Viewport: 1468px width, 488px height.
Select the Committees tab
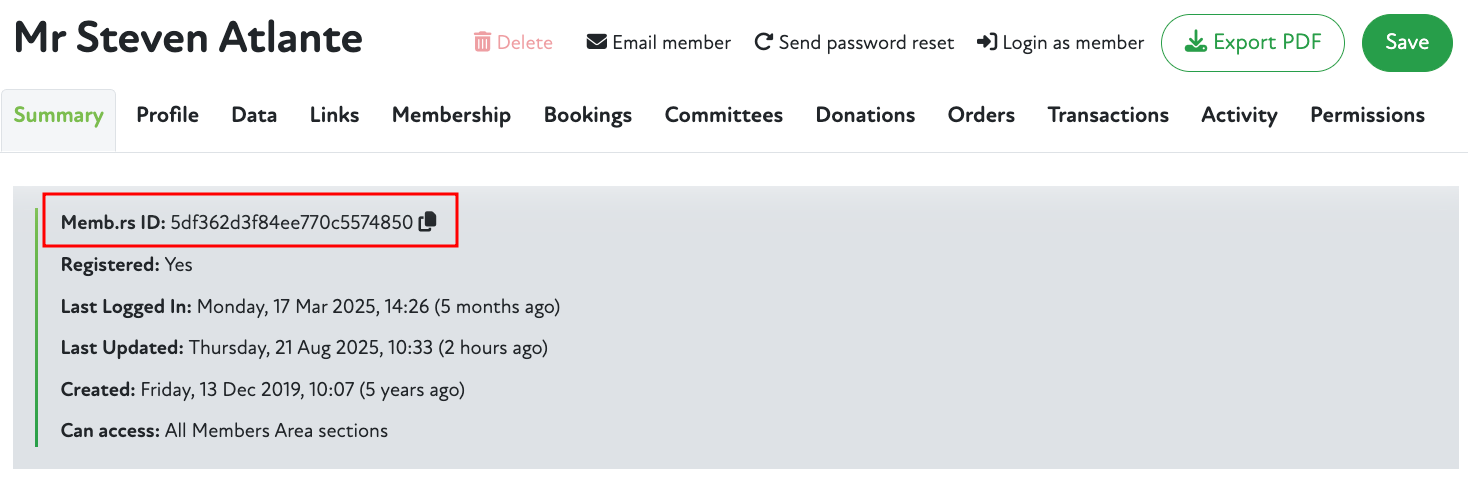pyautogui.click(x=723, y=115)
